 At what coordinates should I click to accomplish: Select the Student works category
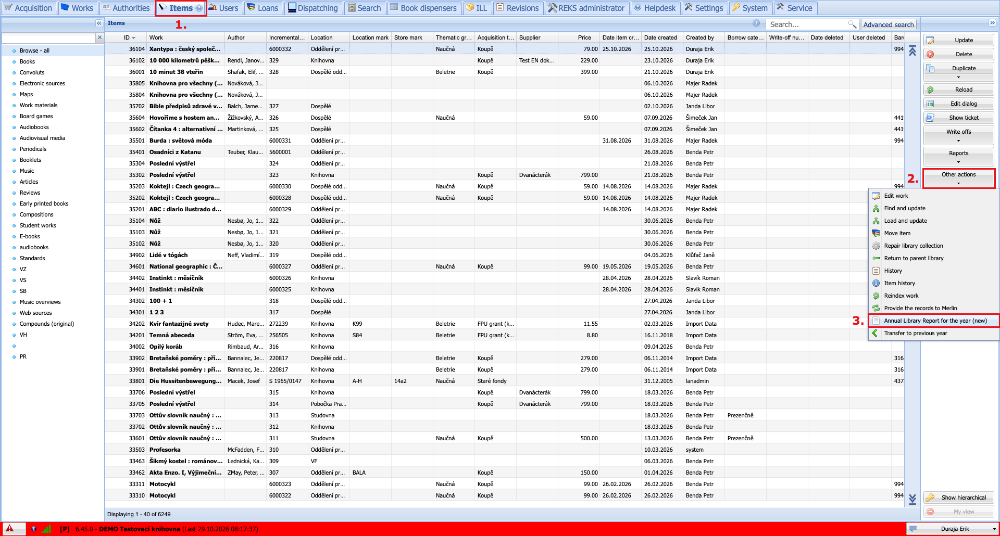pyautogui.click(x=52, y=225)
